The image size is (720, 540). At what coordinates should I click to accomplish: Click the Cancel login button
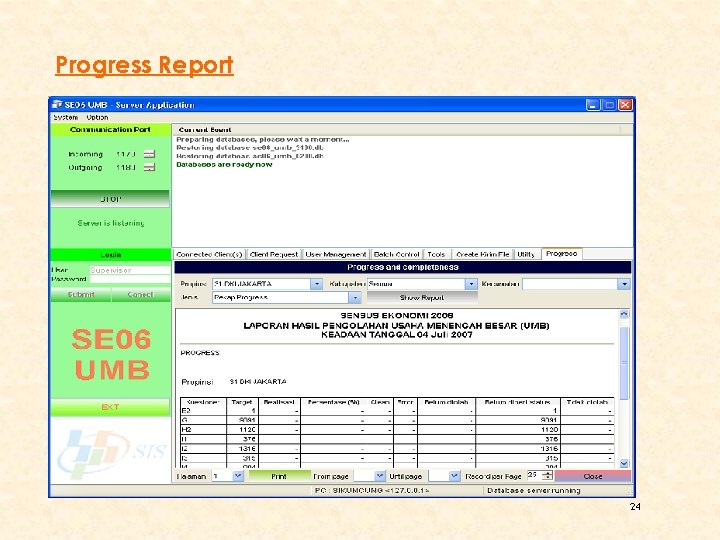(141, 294)
